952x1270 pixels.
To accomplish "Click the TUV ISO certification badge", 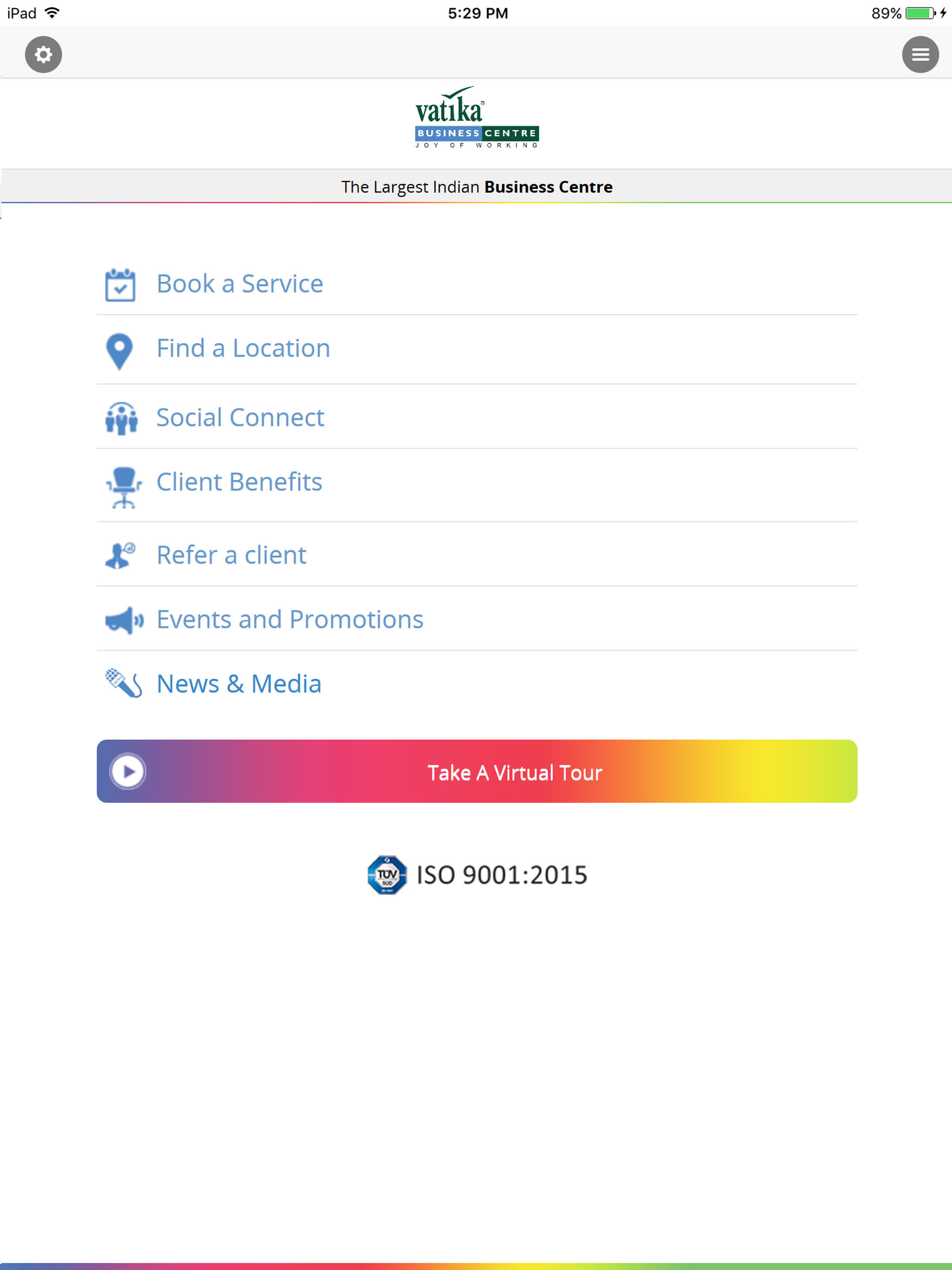I will coord(387,875).
